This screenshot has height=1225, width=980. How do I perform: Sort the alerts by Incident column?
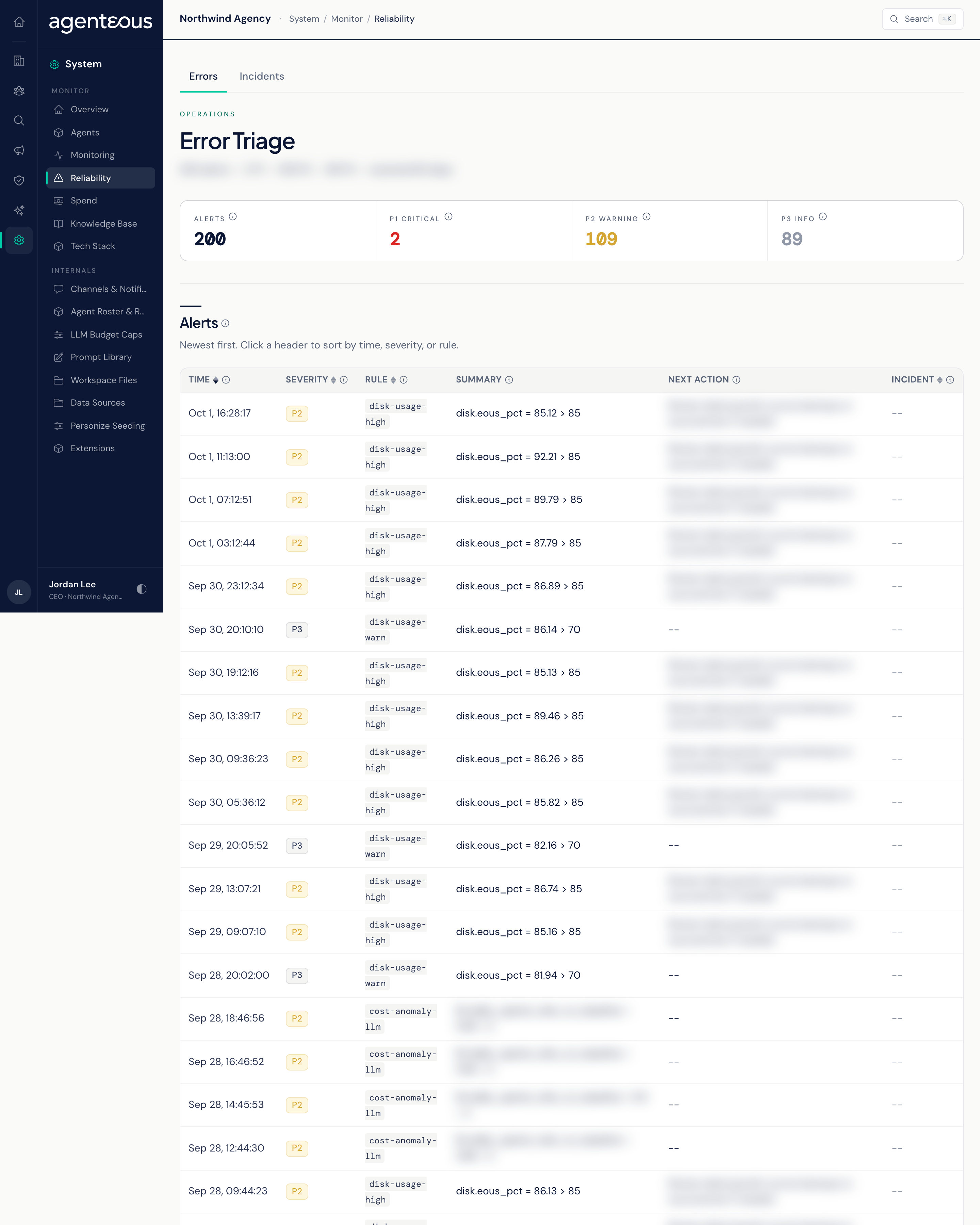pos(917,379)
